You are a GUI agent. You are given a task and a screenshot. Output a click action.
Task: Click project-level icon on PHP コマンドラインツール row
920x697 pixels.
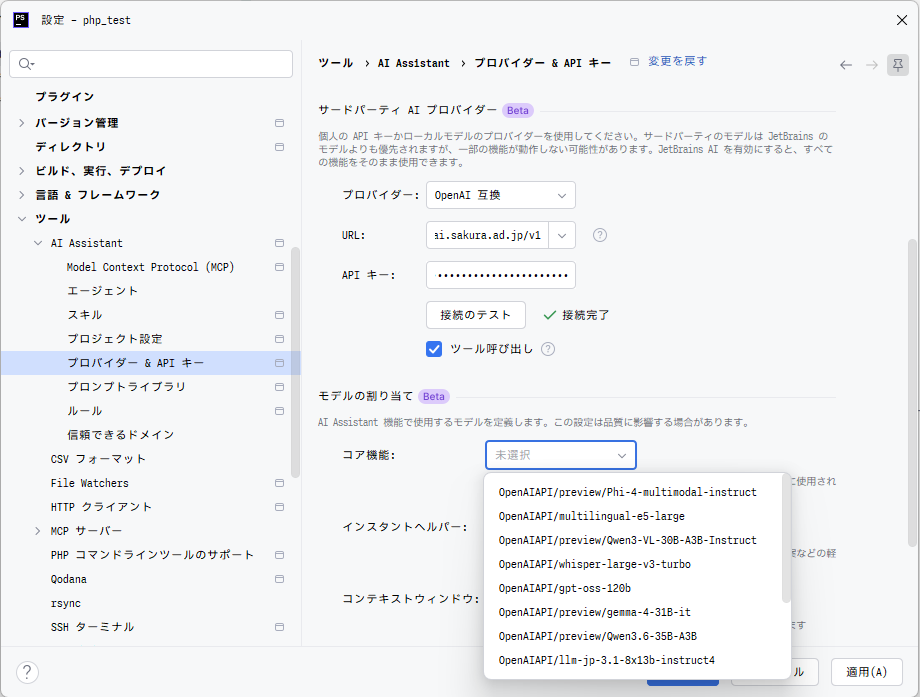279,555
